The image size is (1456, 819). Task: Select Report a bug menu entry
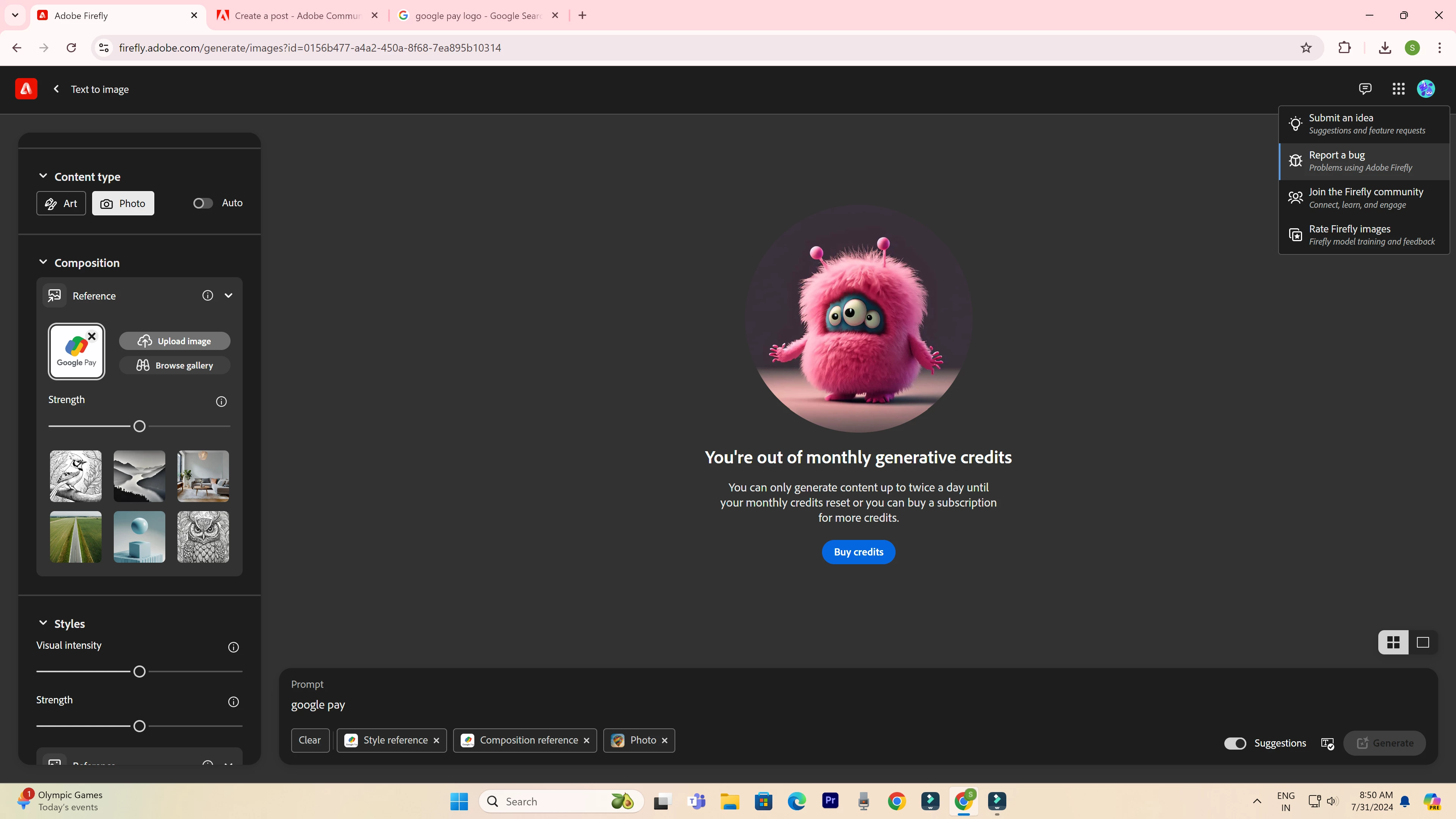pos(1364,160)
